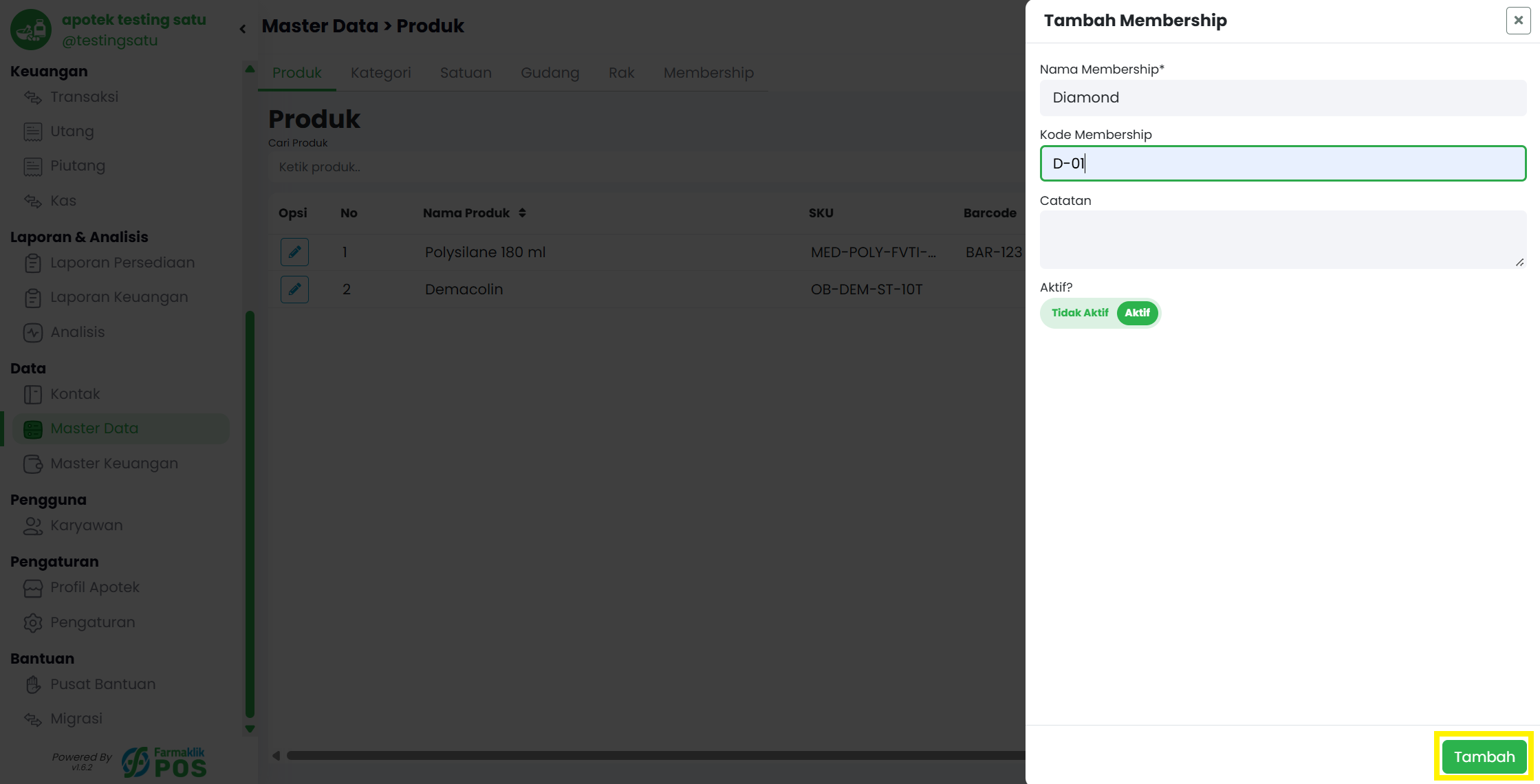Viewport: 1540px width, 784px height.
Task: Open Kas via its arrows icon
Action: [x=32, y=201]
